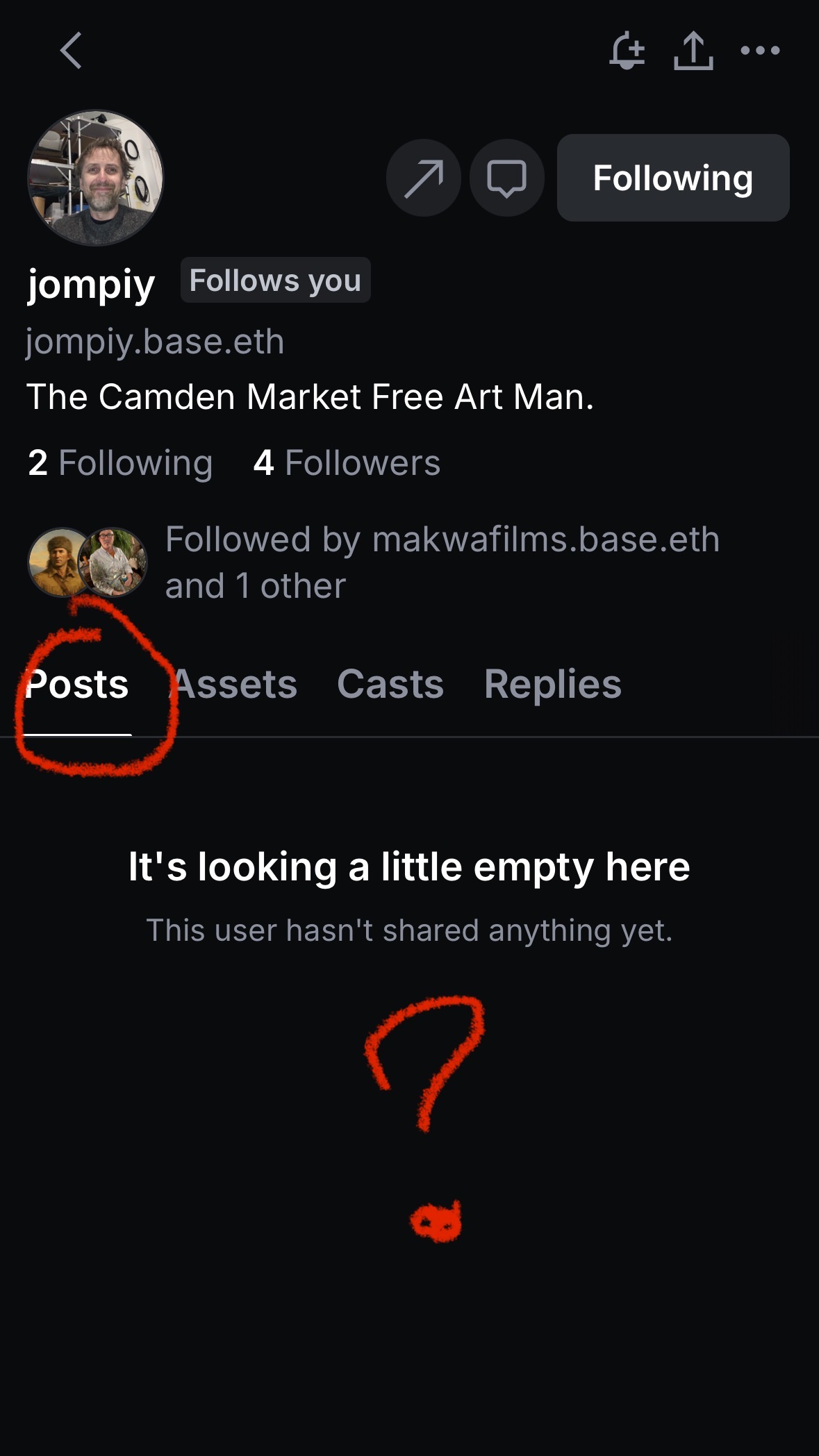The height and width of the screenshot is (1456, 819).
Task: Open the three-dot more options menu
Action: (x=760, y=51)
